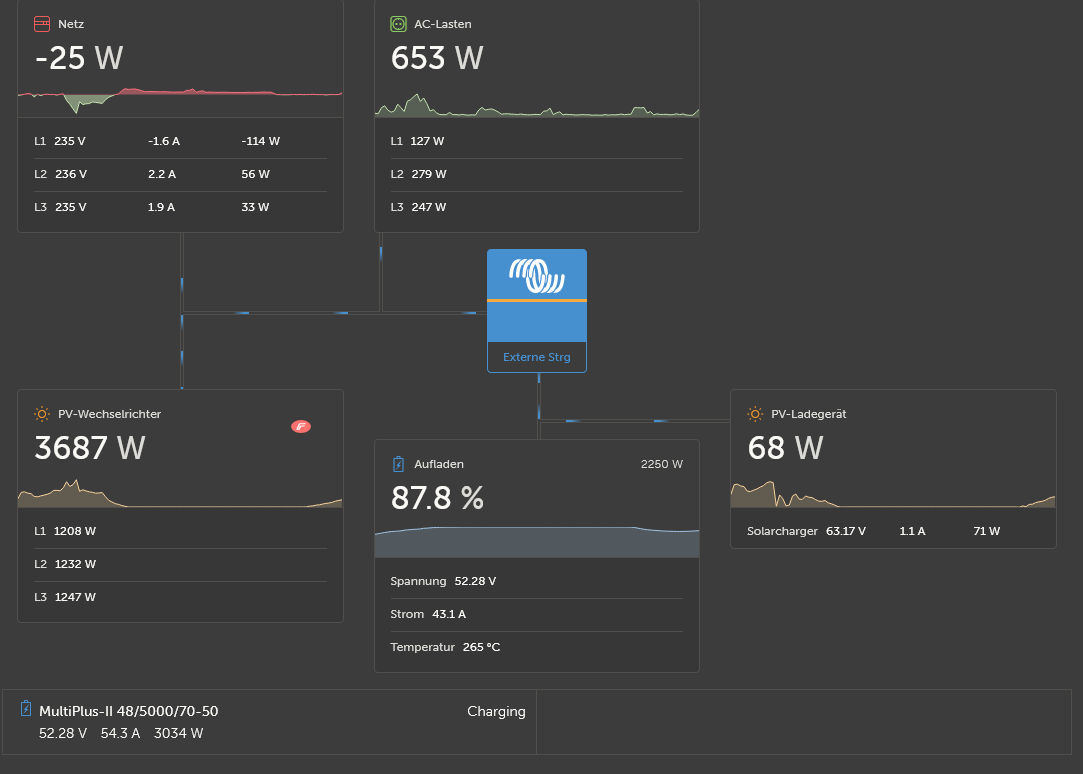Image resolution: width=1083 pixels, height=774 pixels.
Task: Click the battery icon beside MultiPlus-II
Action: coord(26,709)
